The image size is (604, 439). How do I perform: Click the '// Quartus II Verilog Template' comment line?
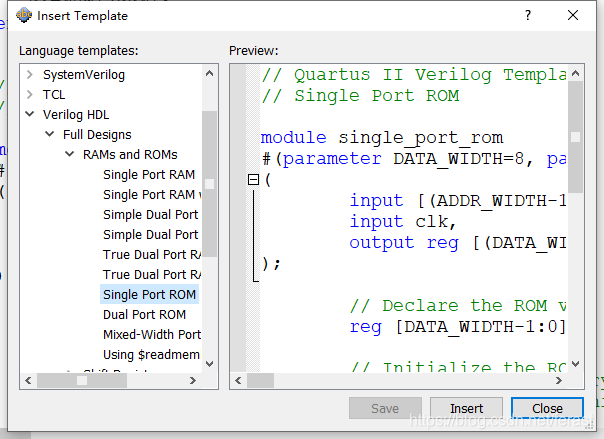[414, 75]
